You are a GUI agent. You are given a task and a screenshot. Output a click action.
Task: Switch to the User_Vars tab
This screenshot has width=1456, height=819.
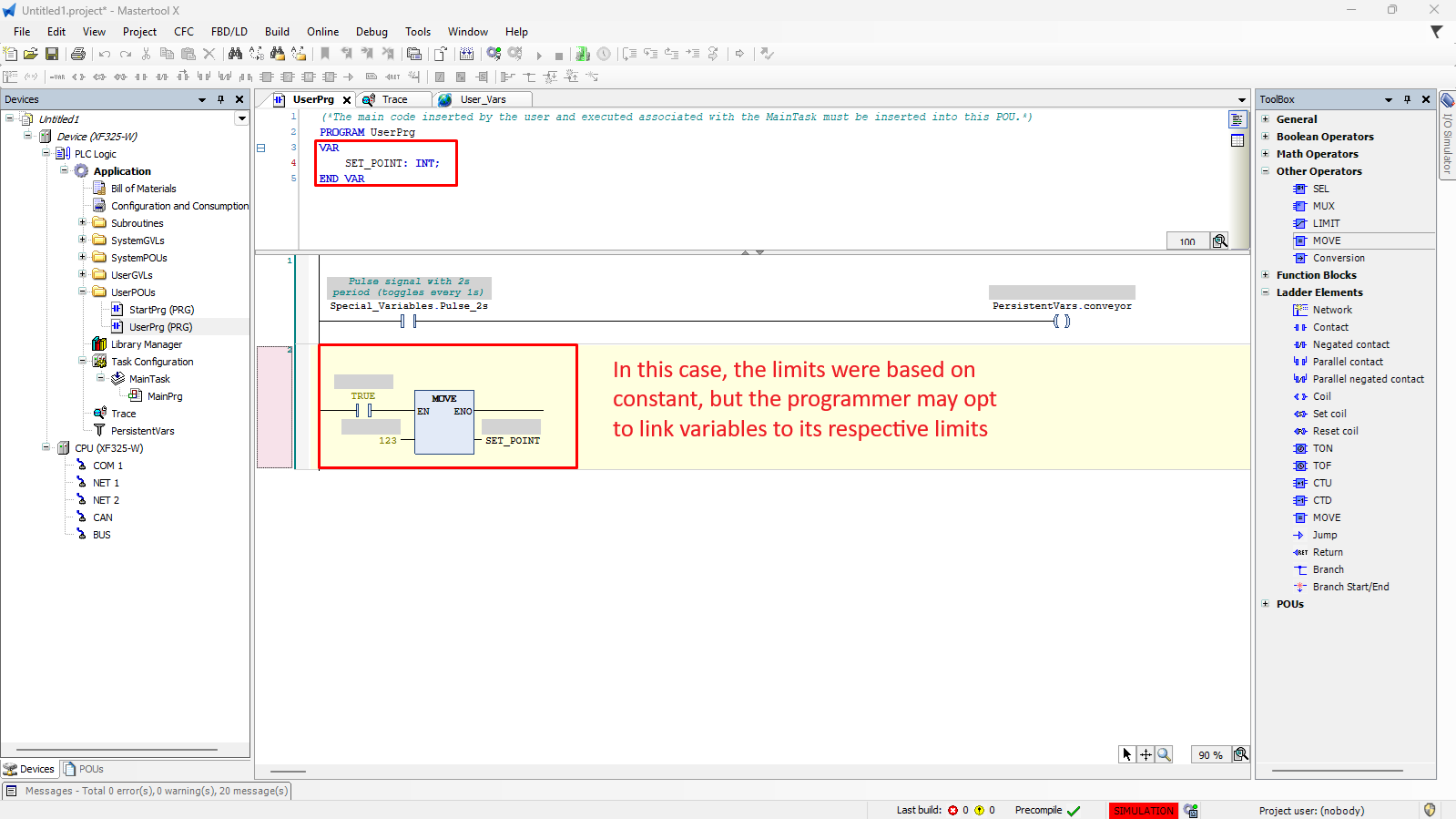pos(482,99)
